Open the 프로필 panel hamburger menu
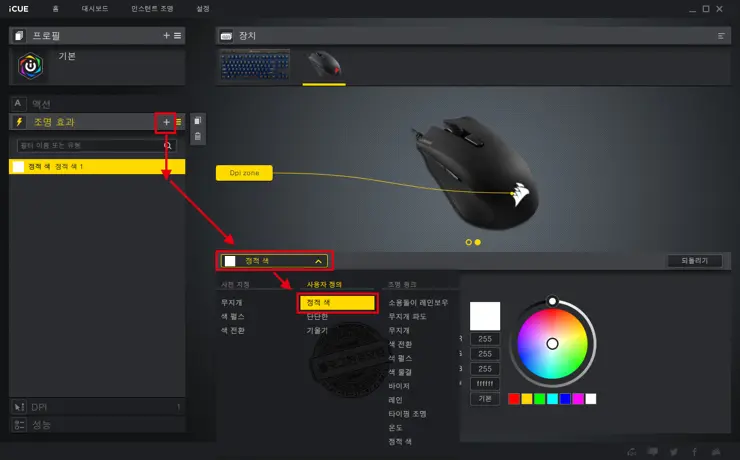This screenshot has width=740, height=460. pos(177,35)
